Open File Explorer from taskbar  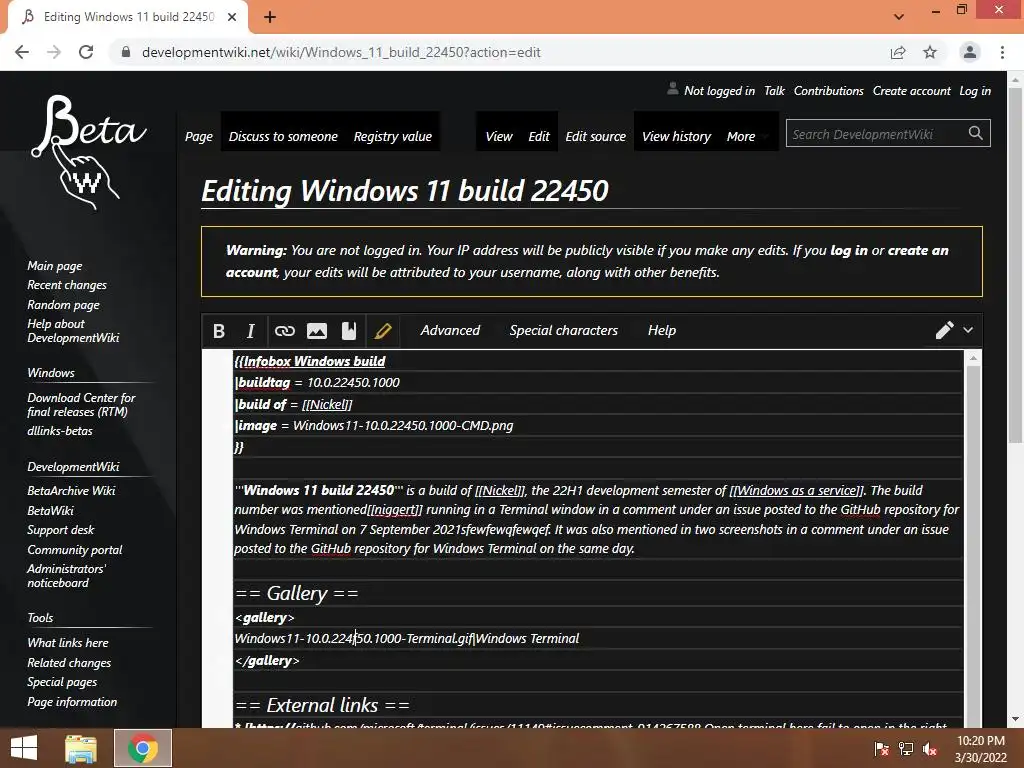point(81,748)
